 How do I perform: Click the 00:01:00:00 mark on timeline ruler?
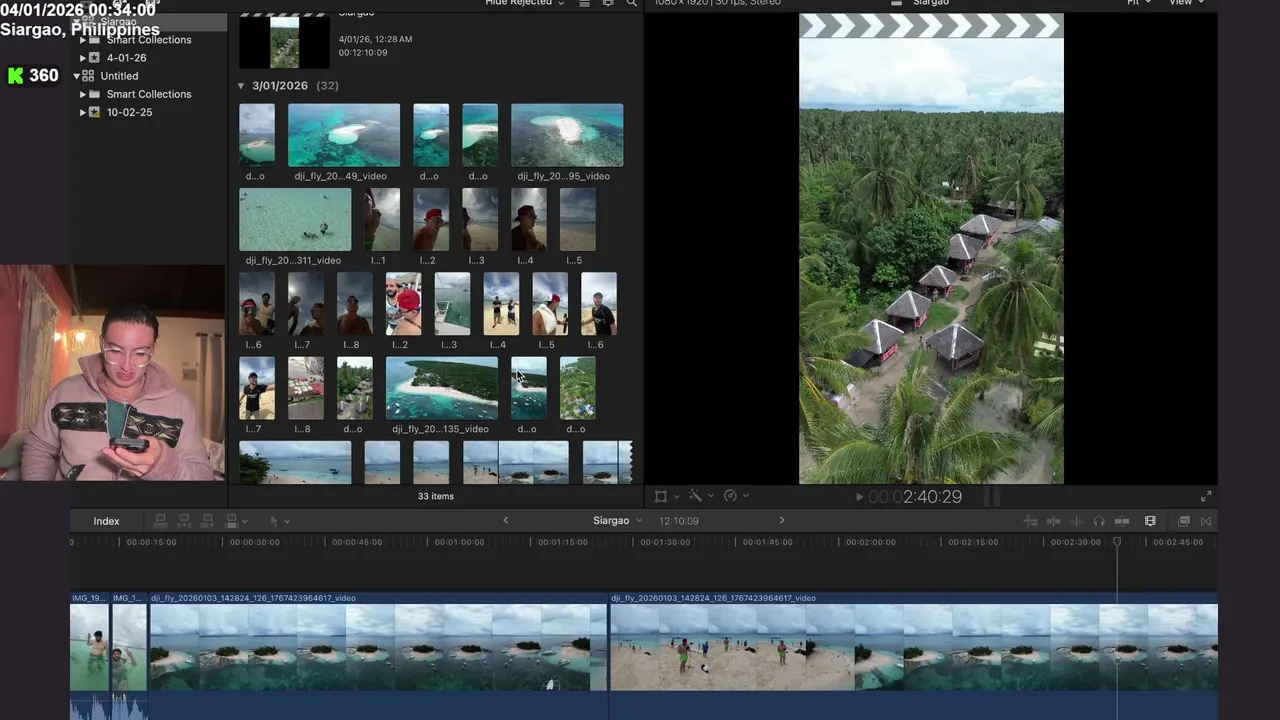(459, 542)
